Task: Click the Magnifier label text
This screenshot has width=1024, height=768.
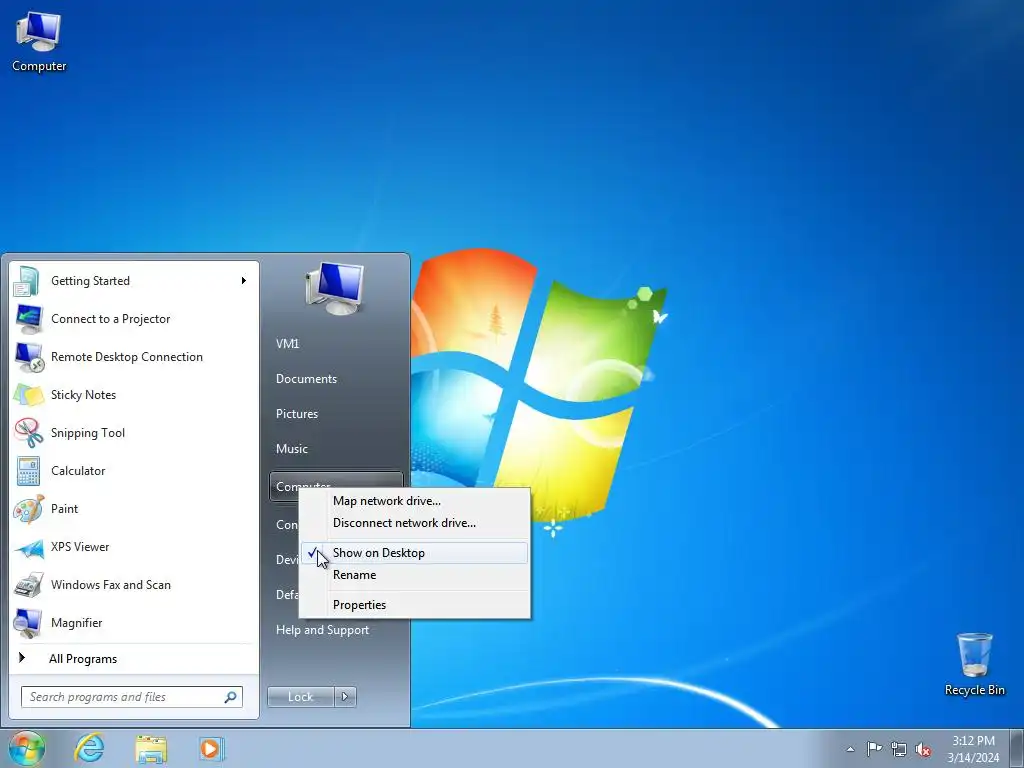Action: [77, 623]
